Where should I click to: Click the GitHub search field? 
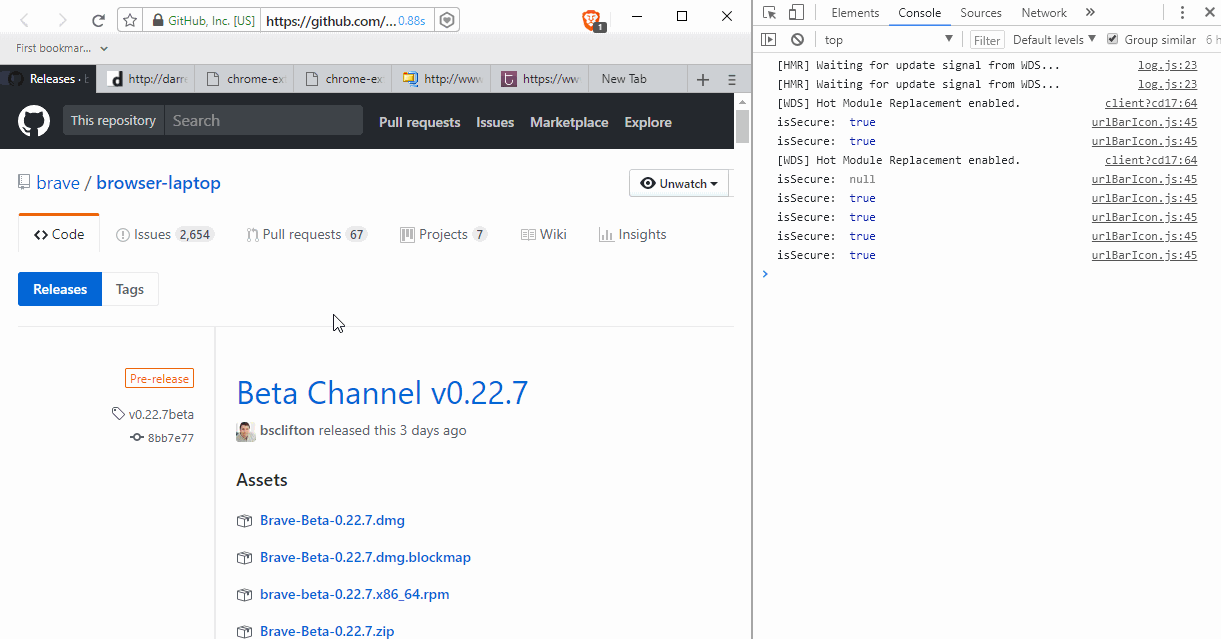264,120
